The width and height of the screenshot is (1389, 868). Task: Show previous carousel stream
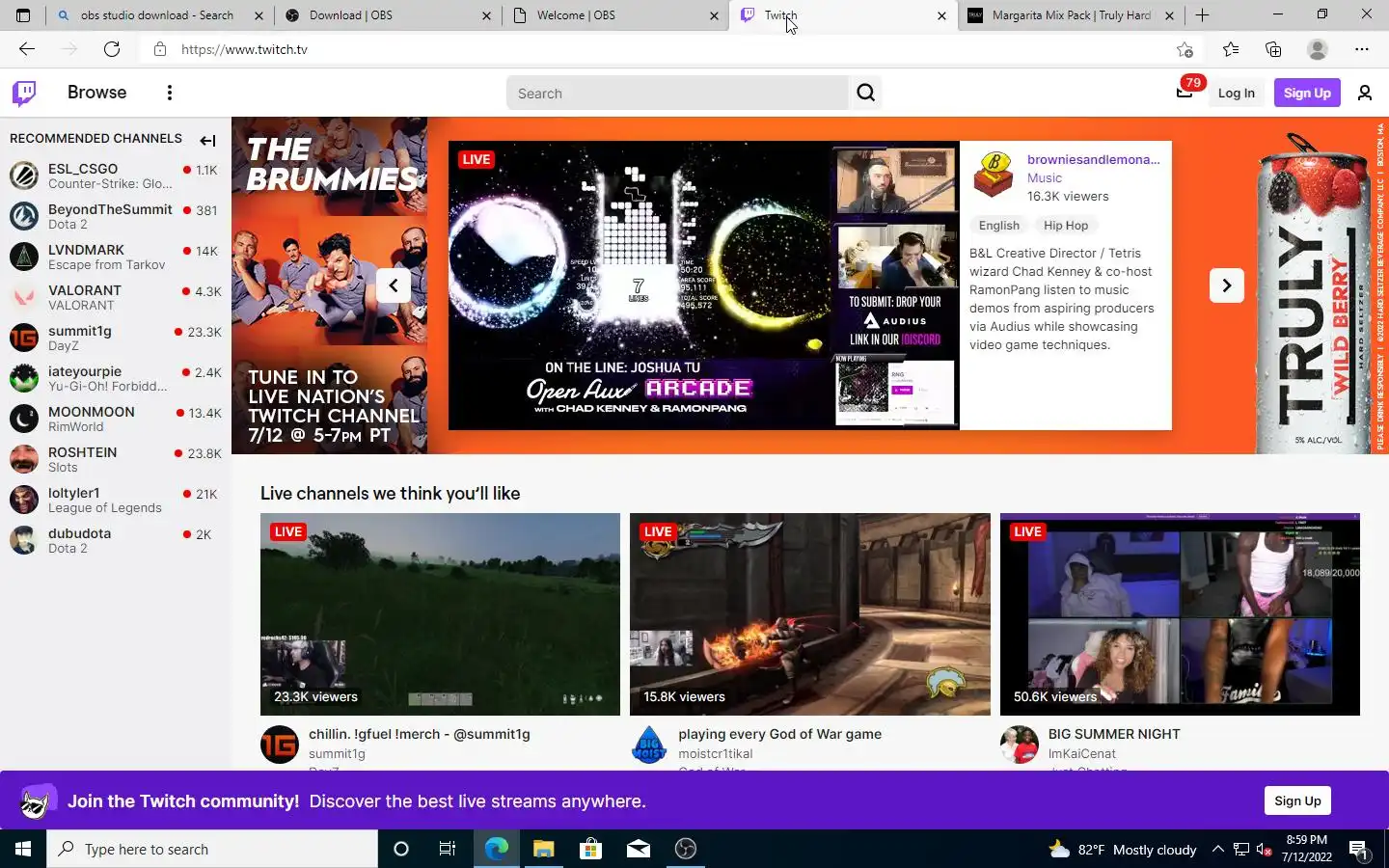point(394,285)
